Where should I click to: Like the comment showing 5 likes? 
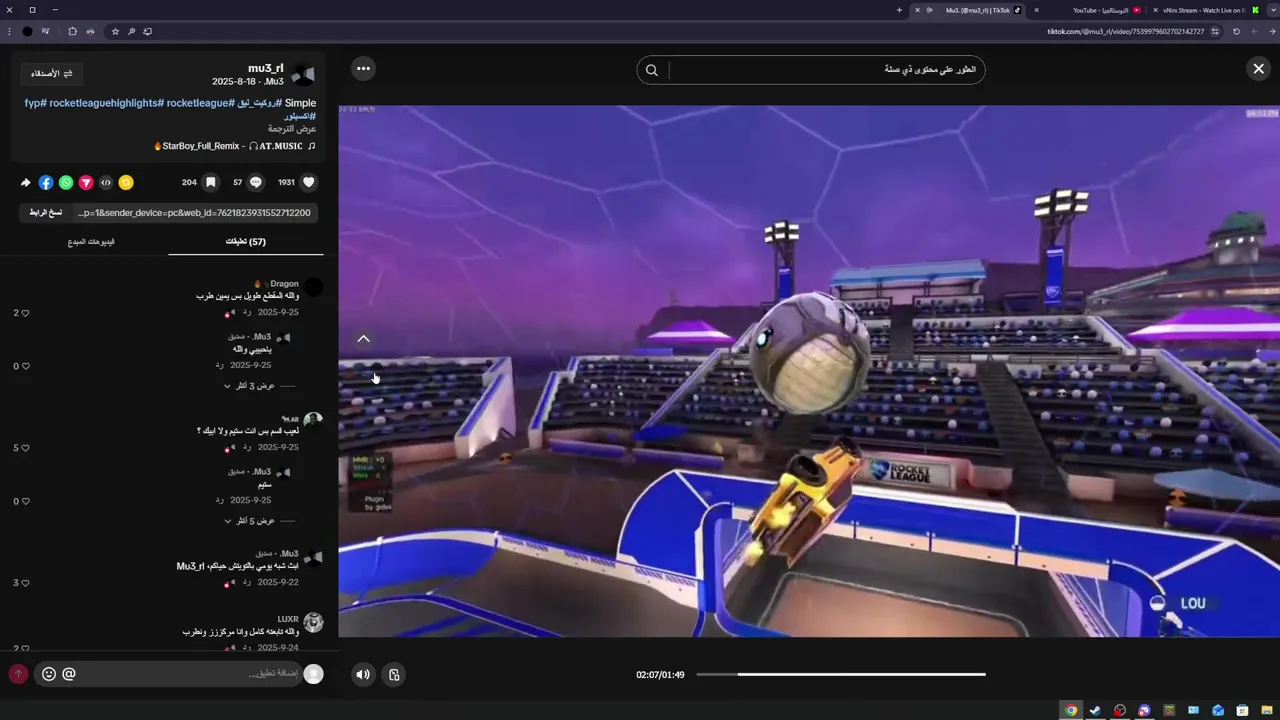25,448
